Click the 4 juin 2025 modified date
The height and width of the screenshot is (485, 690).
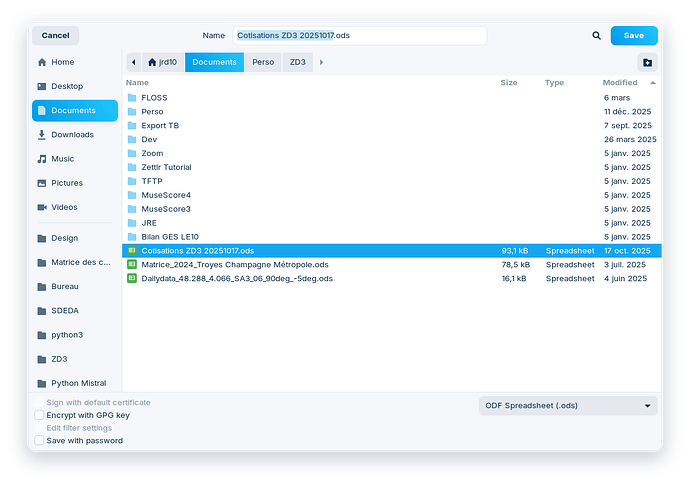point(625,279)
